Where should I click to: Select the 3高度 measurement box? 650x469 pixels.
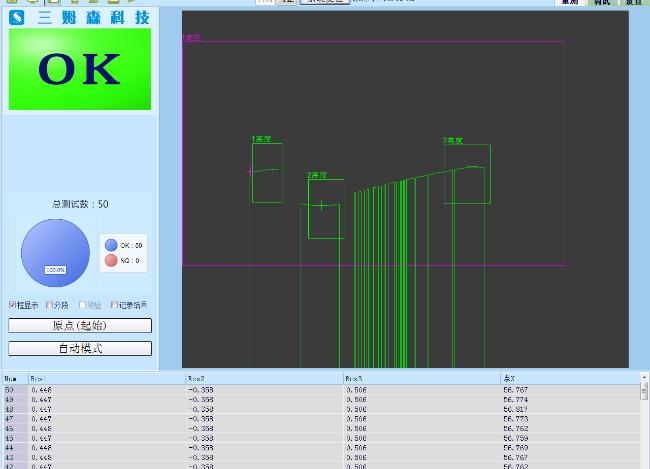click(x=467, y=174)
